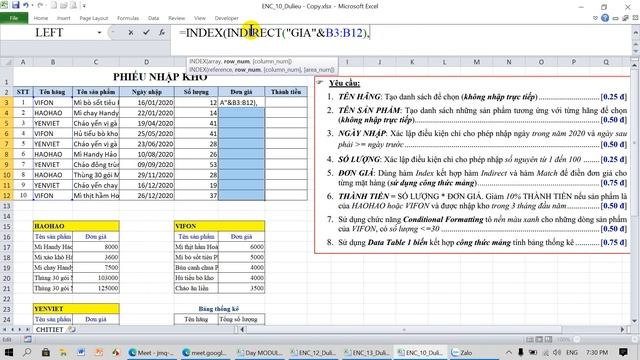Click the vertical scrollbar down arrow
The width and height of the screenshot is (640, 360).
(x=635, y=321)
